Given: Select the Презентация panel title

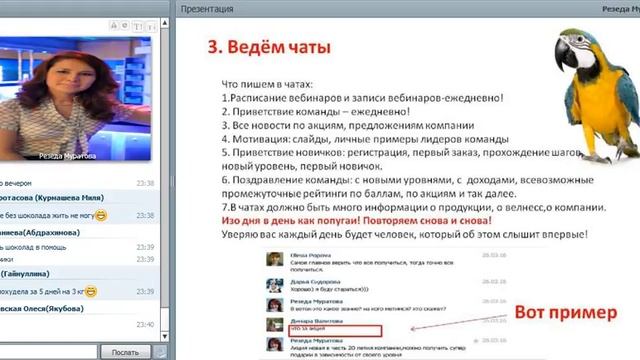Looking at the screenshot, I should [x=207, y=9].
